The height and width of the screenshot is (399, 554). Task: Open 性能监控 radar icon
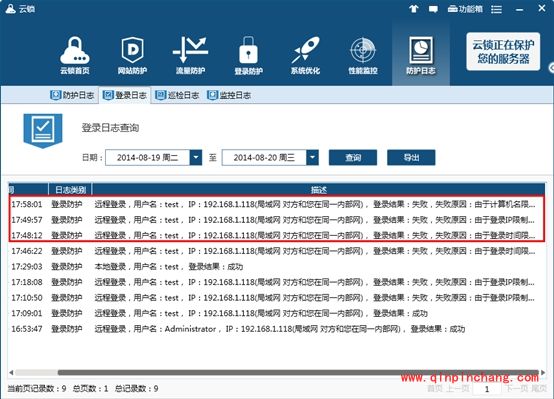coord(363,55)
